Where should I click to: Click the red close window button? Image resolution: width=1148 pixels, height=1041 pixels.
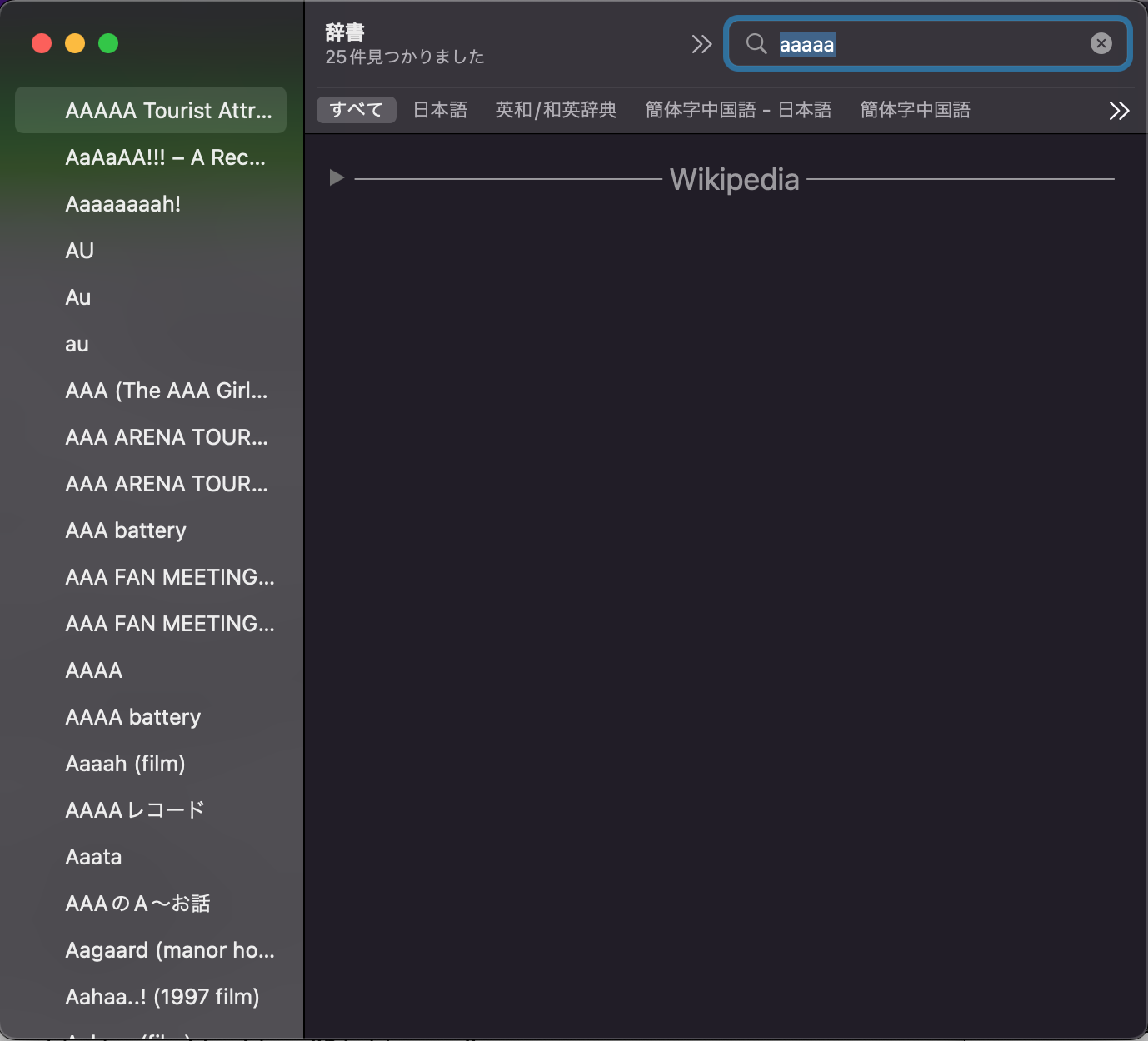tap(42, 43)
